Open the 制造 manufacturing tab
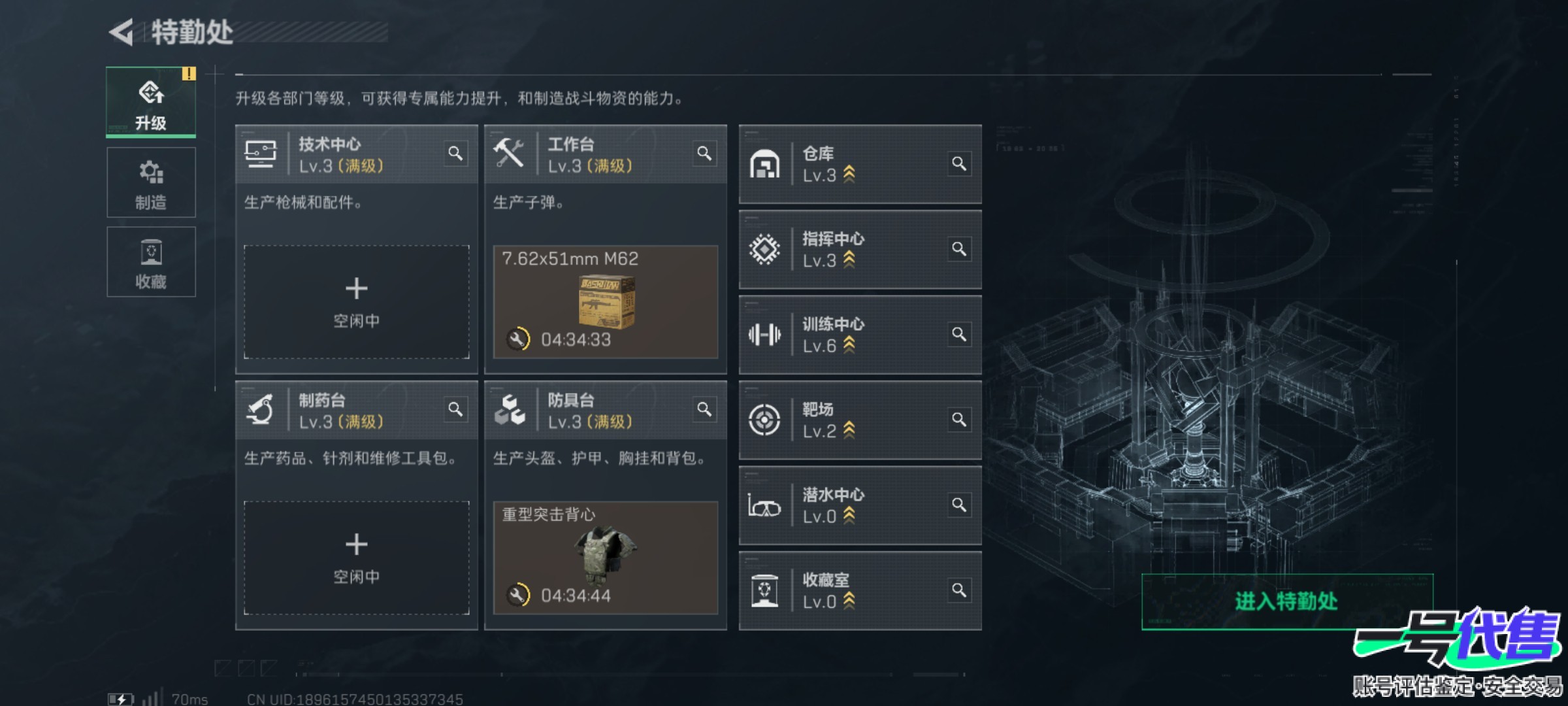The image size is (1568, 706). click(151, 182)
